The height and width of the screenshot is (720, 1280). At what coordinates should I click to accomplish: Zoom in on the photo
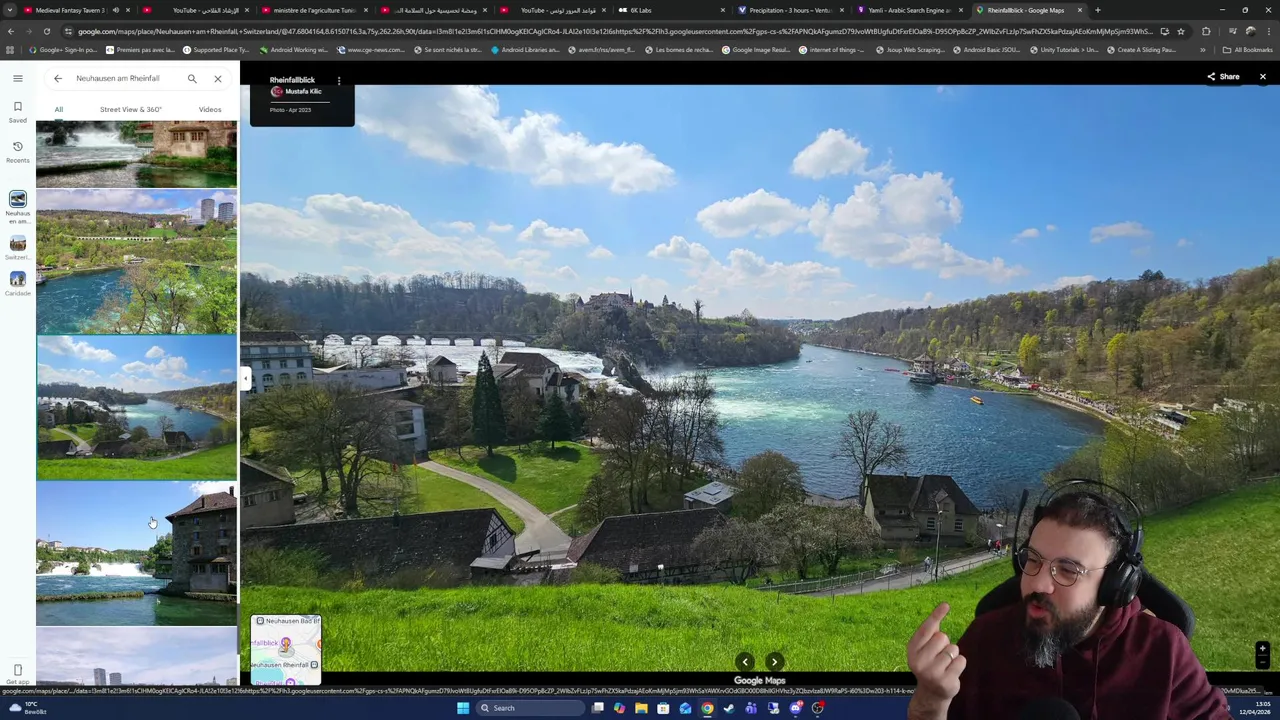point(1262,649)
